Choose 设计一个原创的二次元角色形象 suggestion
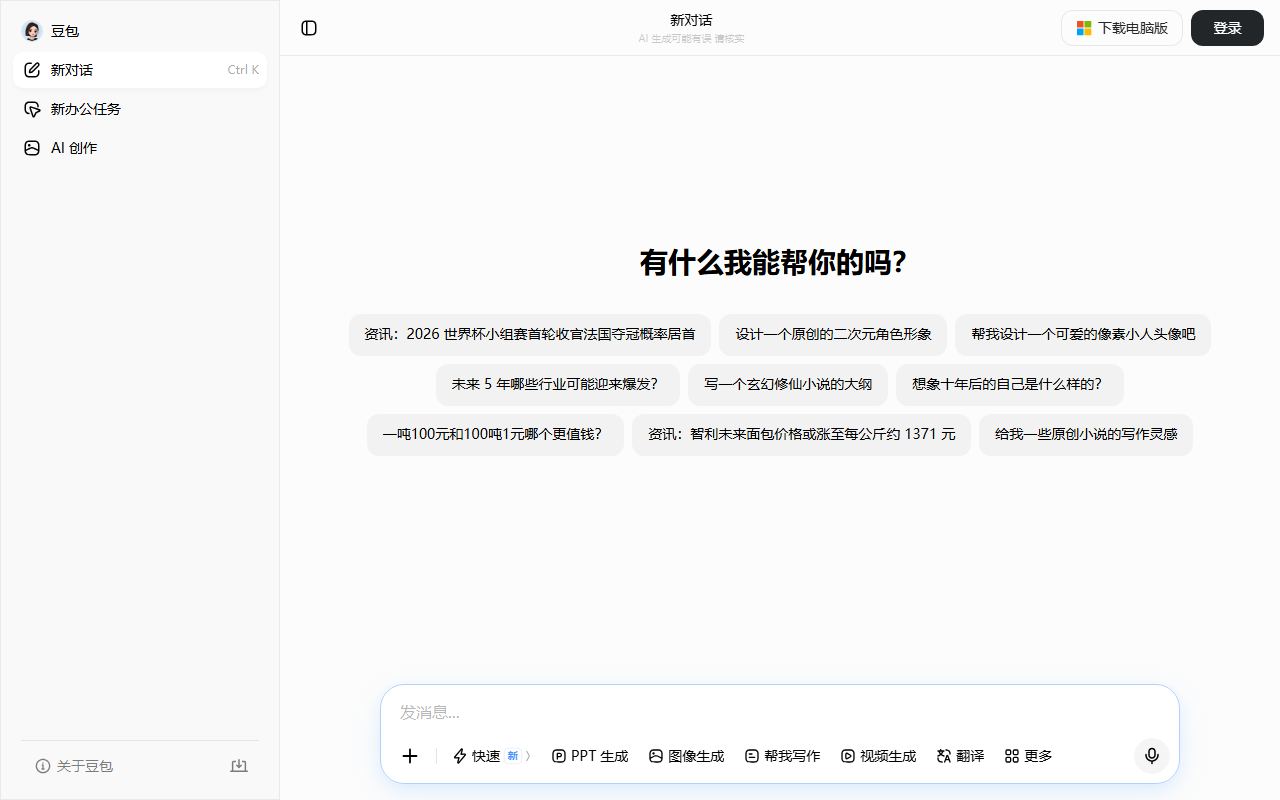This screenshot has height=800, width=1280. coord(833,334)
